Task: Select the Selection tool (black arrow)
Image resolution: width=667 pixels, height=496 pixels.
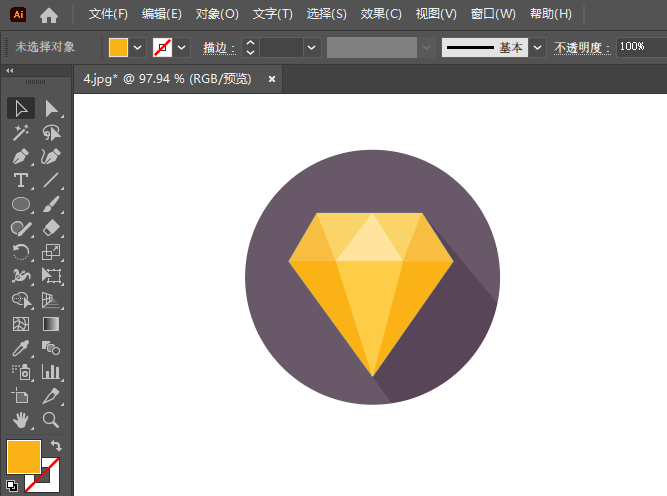Action: point(21,108)
